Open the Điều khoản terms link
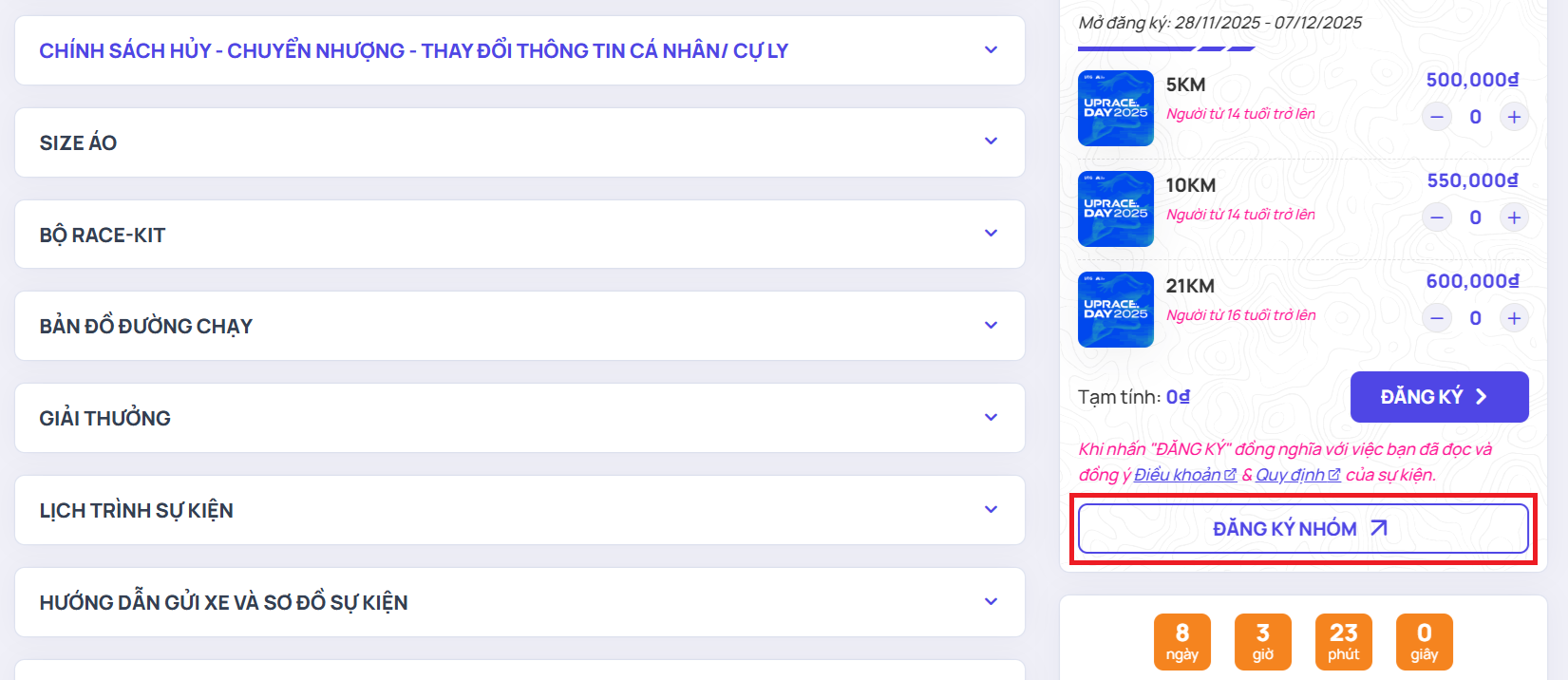 (1183, 475)
